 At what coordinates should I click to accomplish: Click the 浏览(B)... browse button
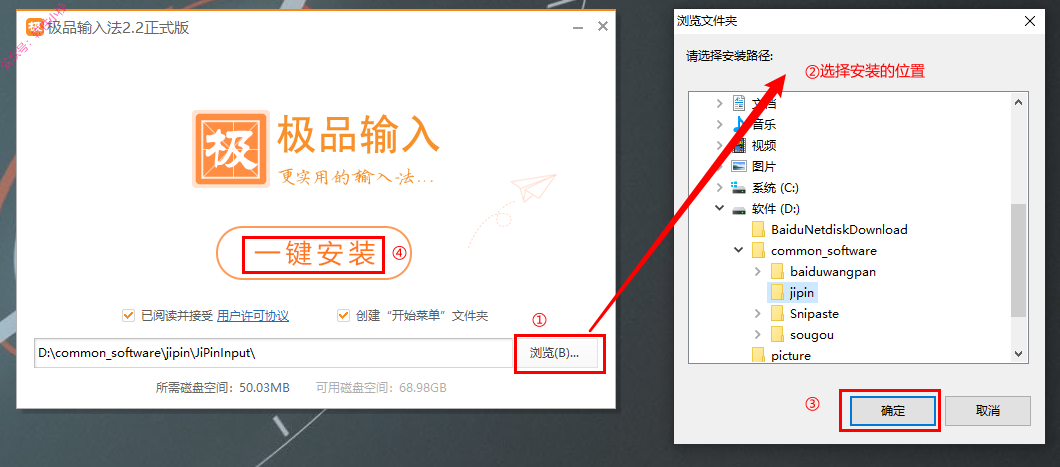(x=554, y=353)
